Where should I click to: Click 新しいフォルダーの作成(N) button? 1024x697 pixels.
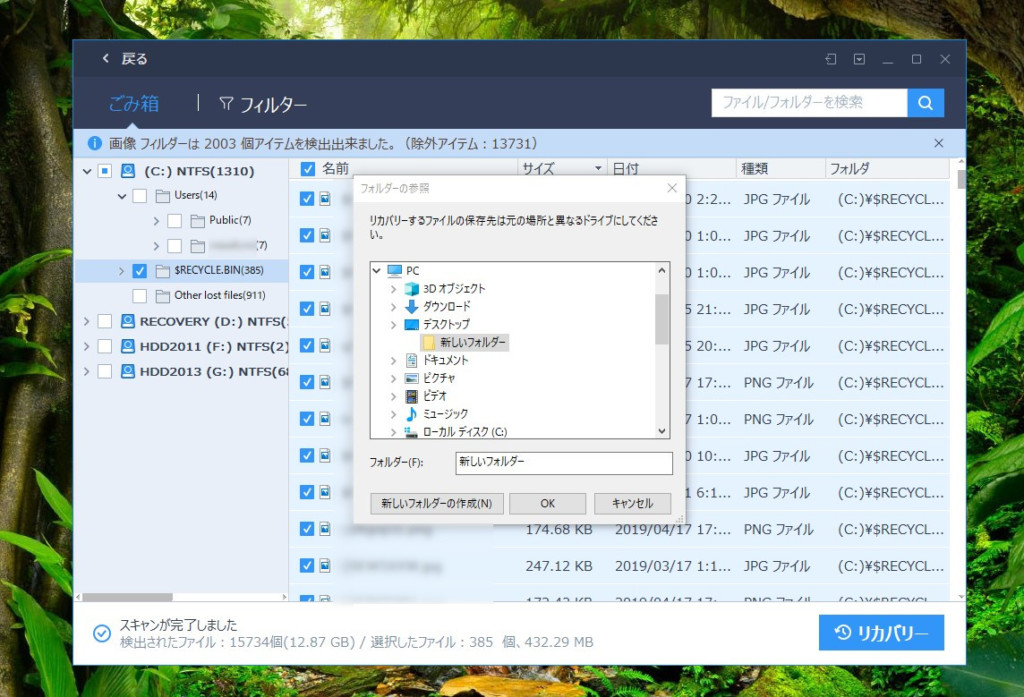point(436,504)
